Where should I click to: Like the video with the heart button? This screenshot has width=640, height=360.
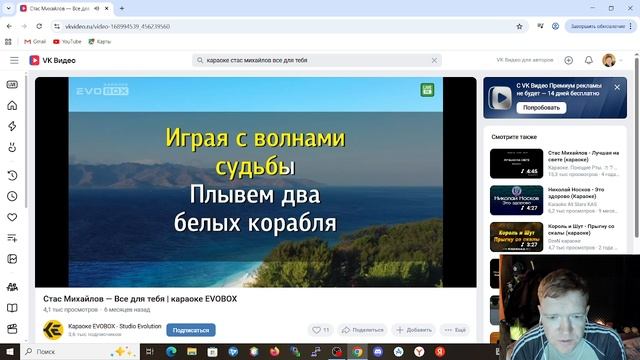pos(321,330)
